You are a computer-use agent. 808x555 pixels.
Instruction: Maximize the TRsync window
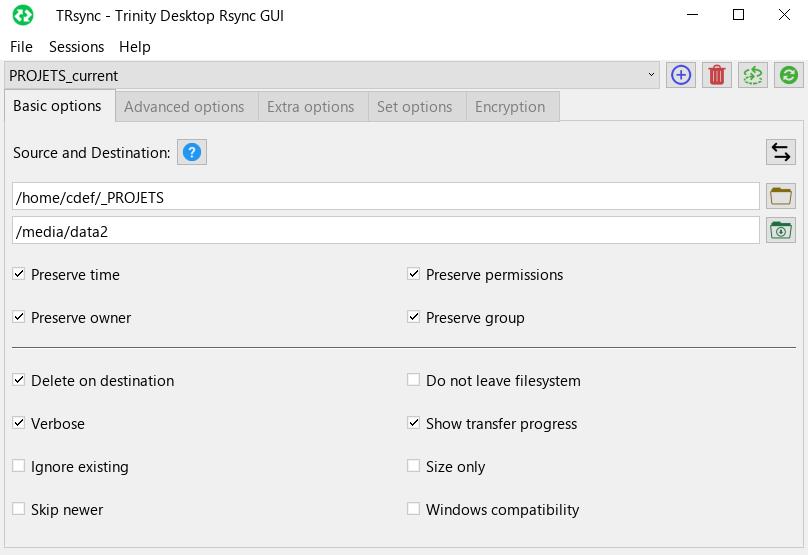738,15
